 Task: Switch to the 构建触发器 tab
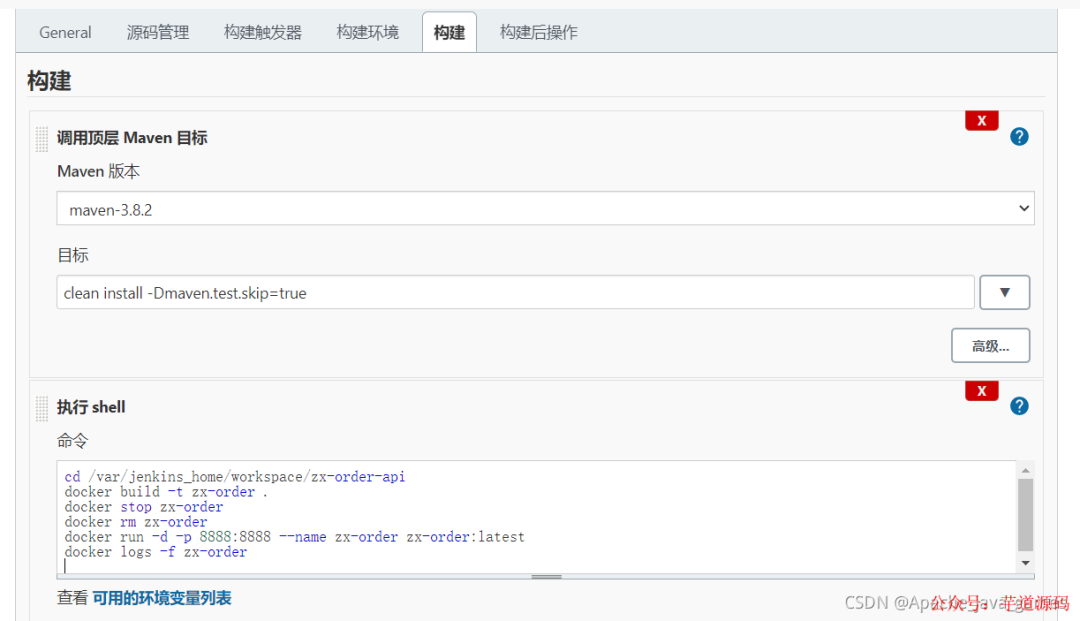click(262, 32)
